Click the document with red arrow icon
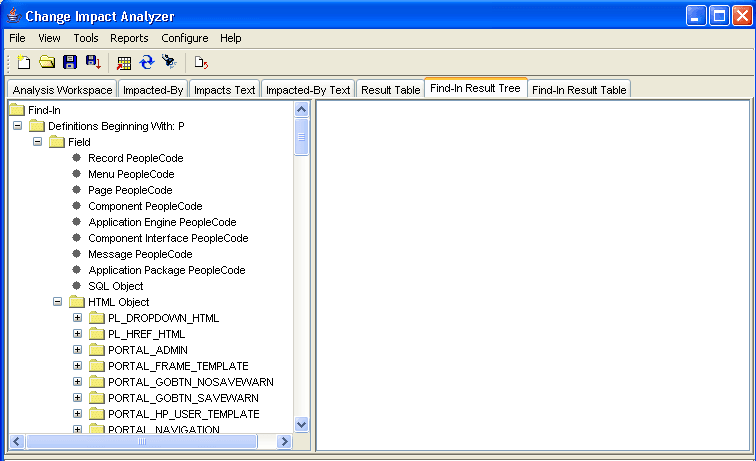Screen dimensions: 756x461 (201, 62)
